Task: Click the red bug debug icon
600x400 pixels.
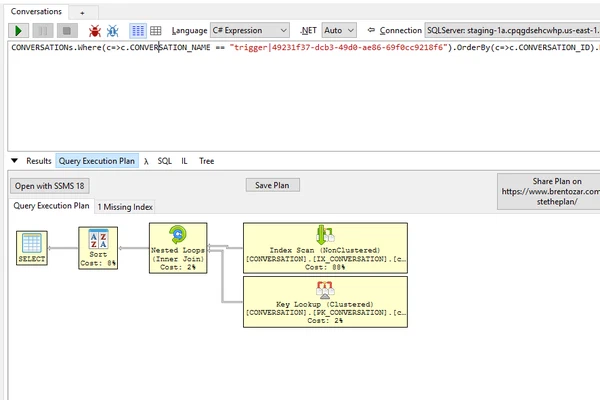Action: click(95, 31)
